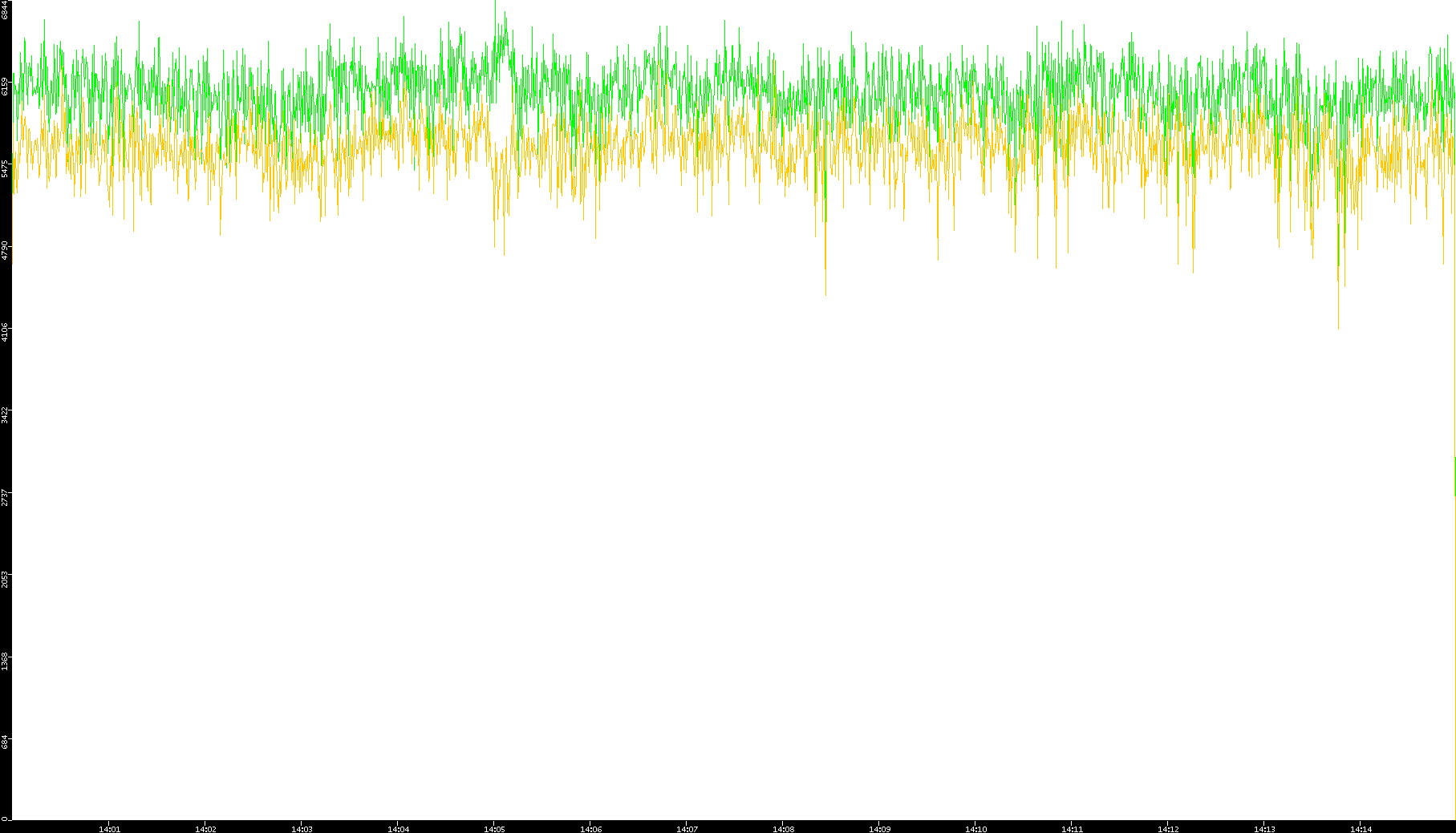Select the 2053 value axis label
The image size is (1456, 833).
[x=5, y=579]
